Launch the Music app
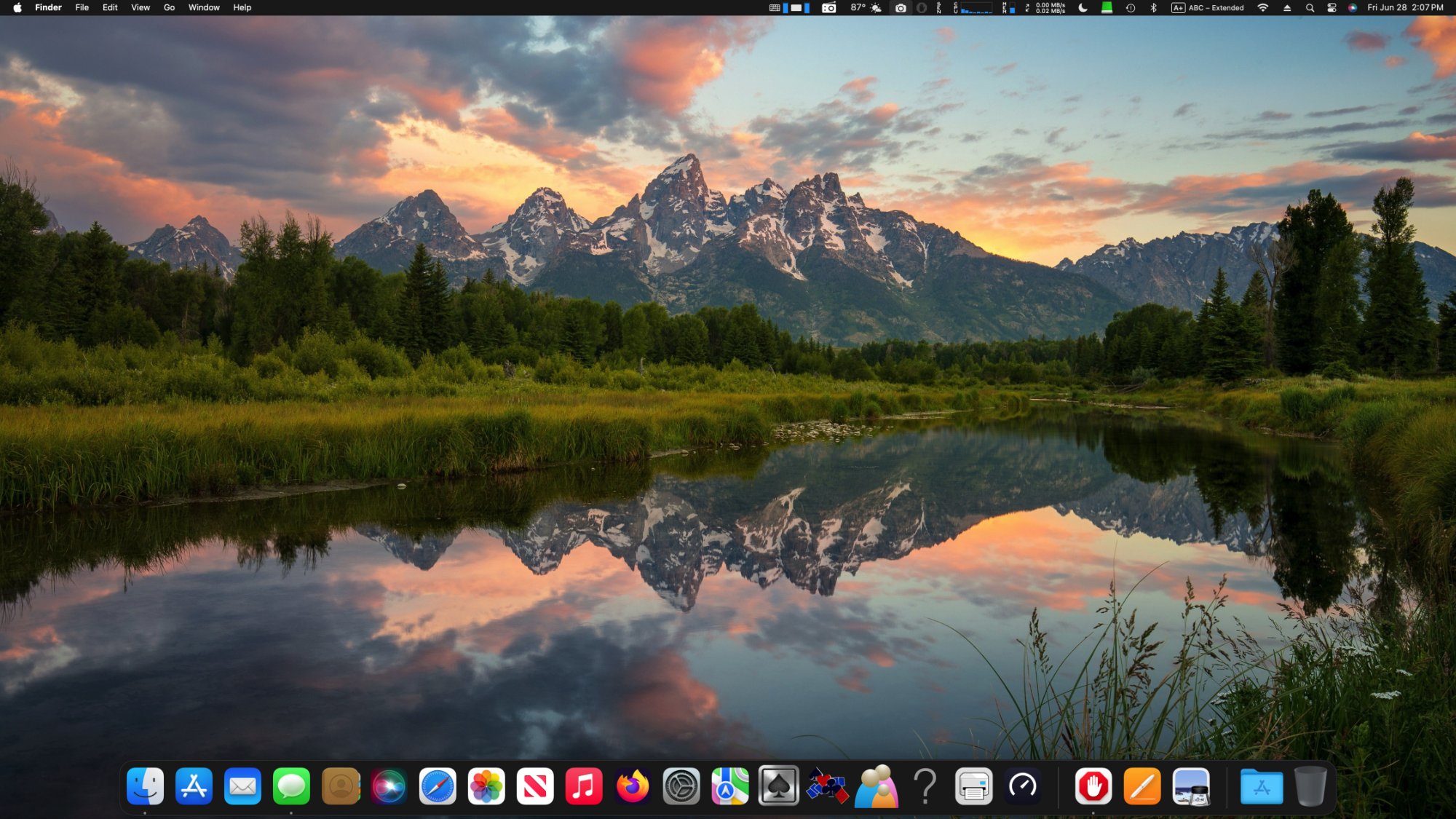The width and height of the screenshot is (1456, 819). point(584,786)
